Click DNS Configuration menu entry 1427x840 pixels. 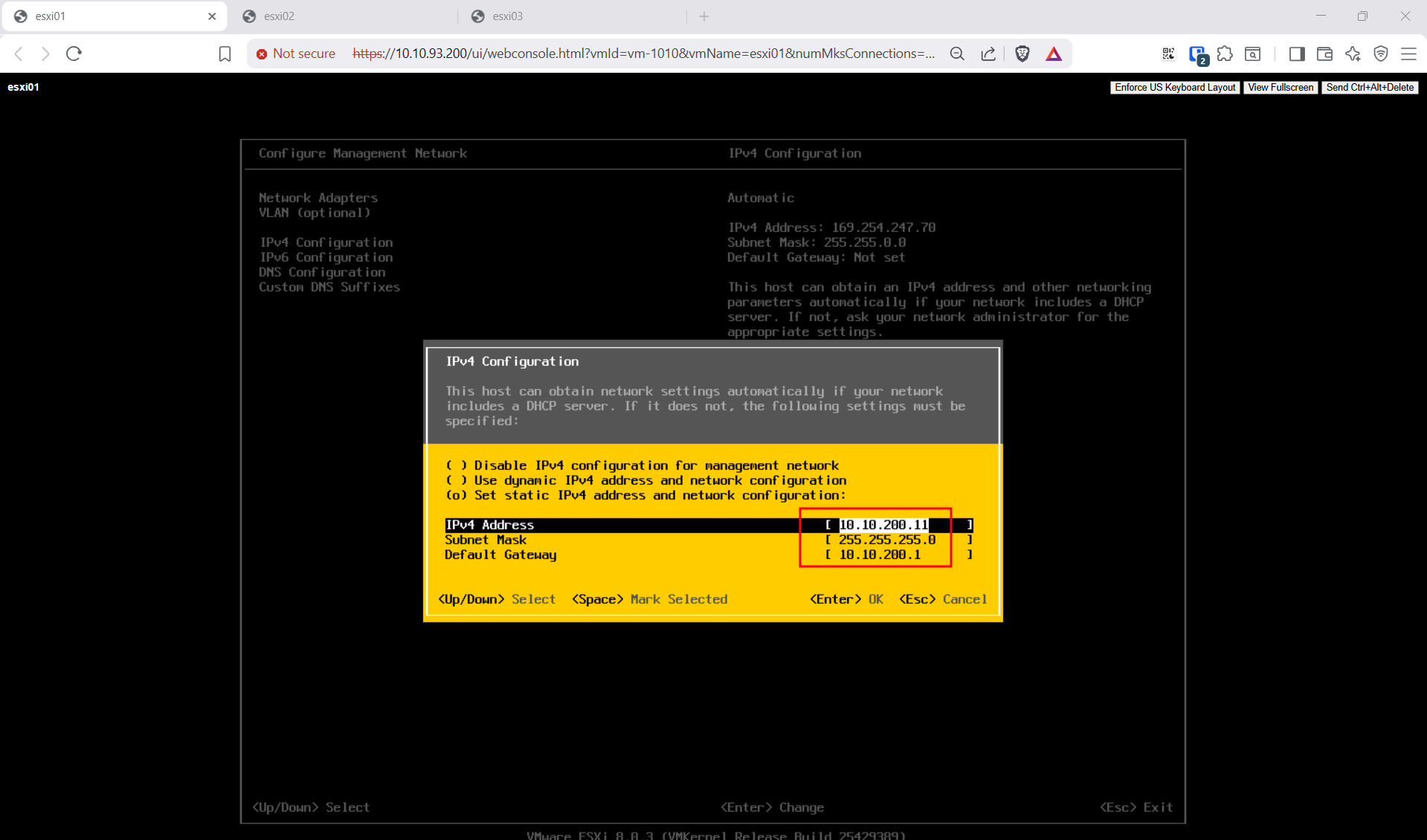click(x=322, y=272)
